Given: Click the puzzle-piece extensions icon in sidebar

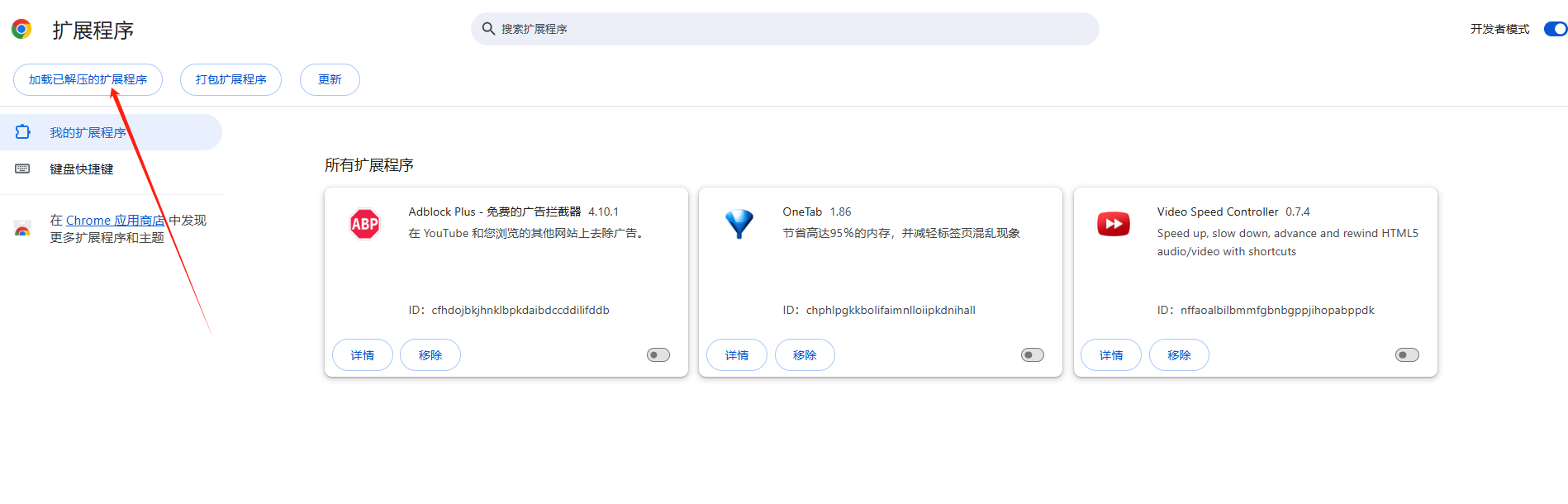Looking at the screenshot, I should [x=23, y=132].
